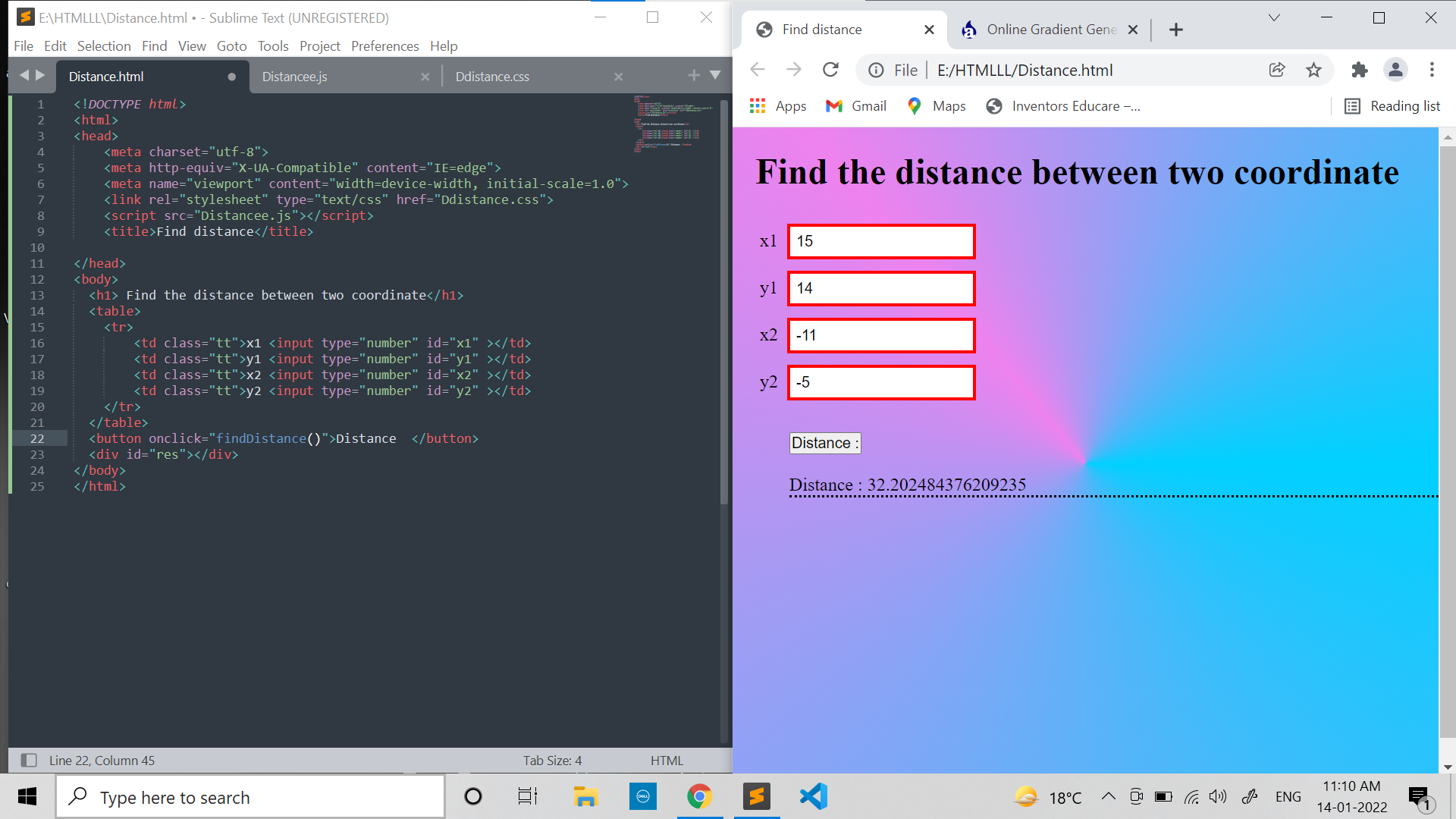Click the browser reload page icon
Viewport: 1456px width, 819px height.
point(830,70)
